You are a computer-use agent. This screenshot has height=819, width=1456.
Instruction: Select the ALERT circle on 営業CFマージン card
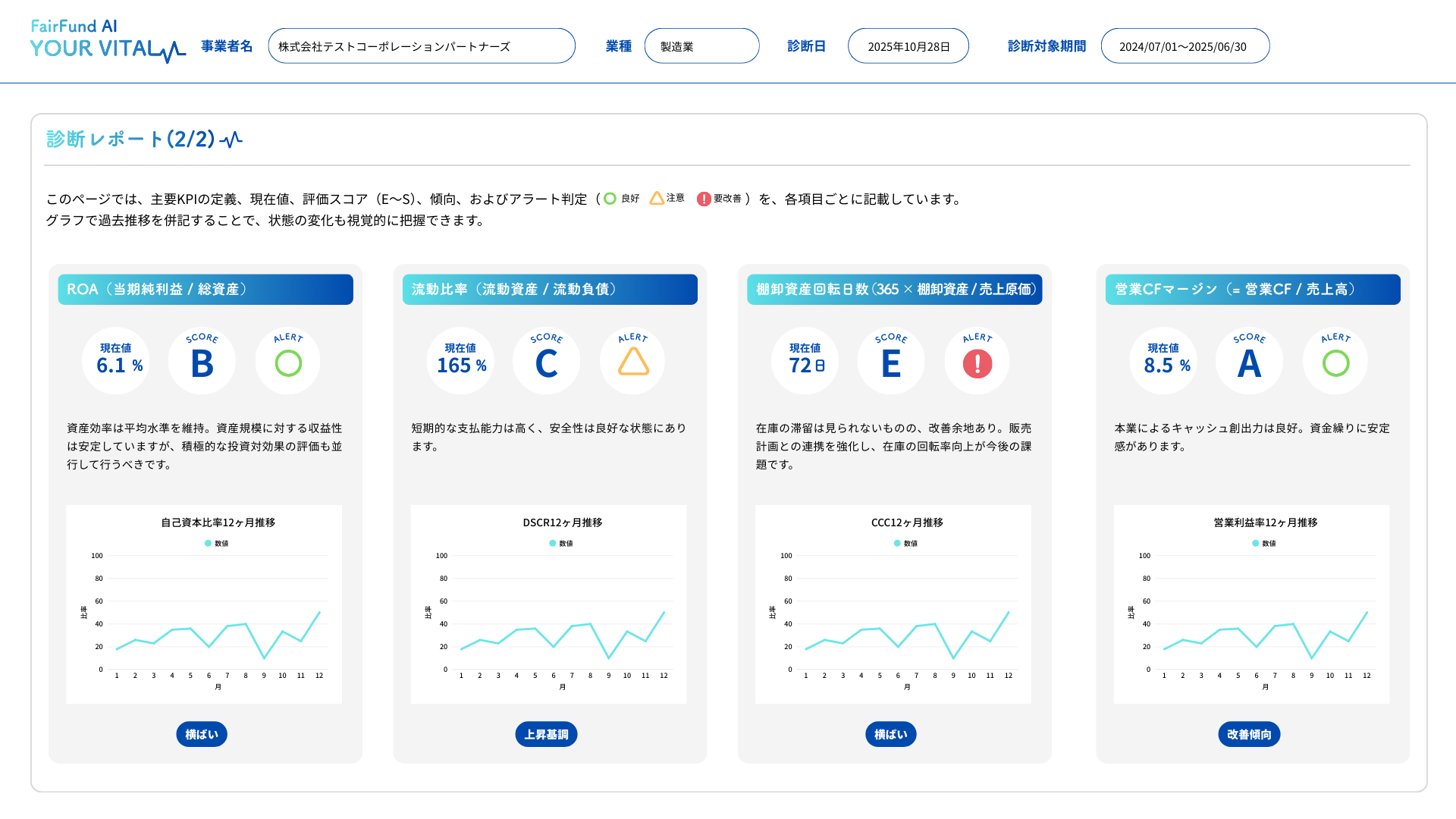point(1335,361)
